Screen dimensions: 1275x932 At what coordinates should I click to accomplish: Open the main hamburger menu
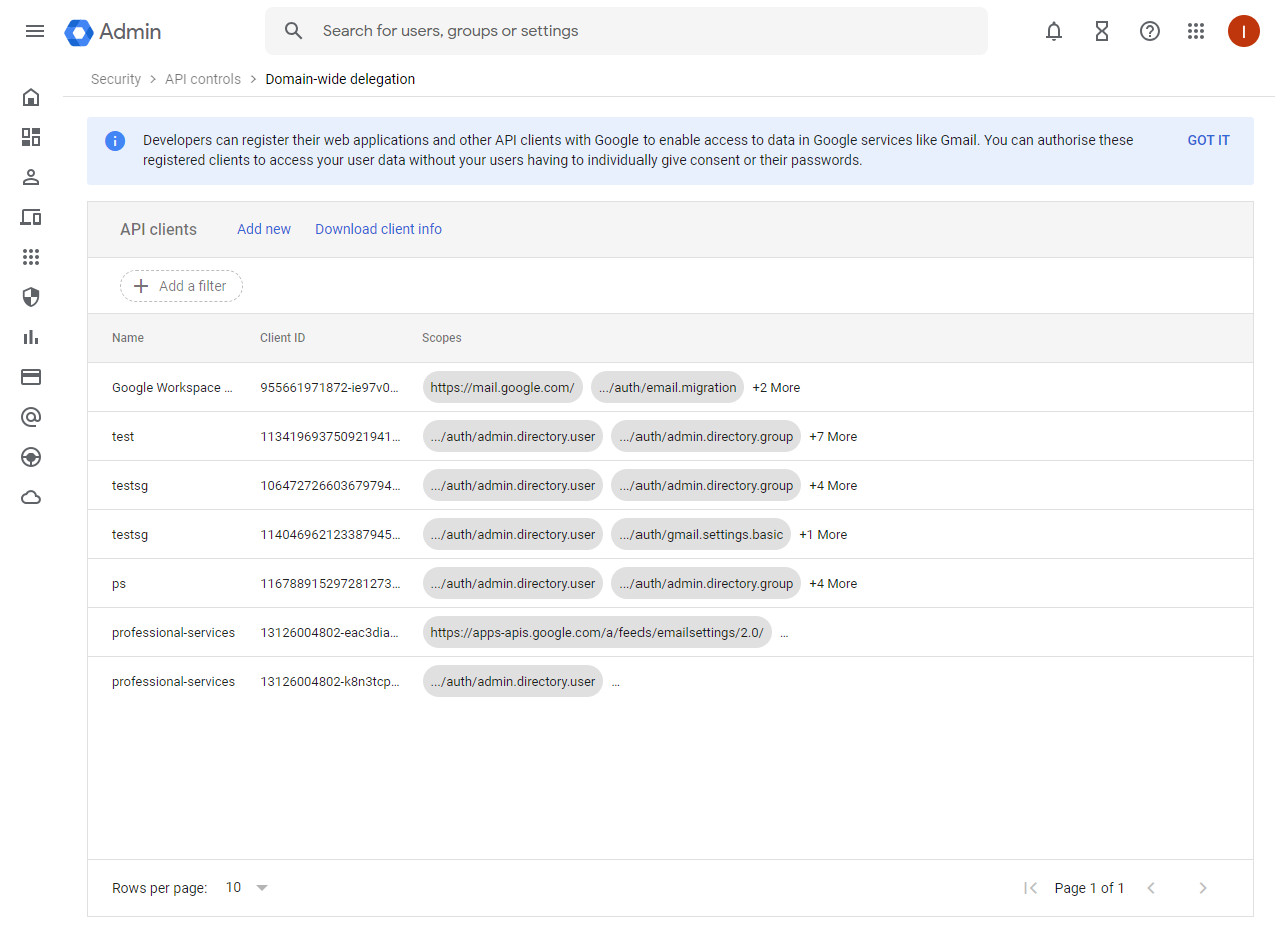click(35, 31)
